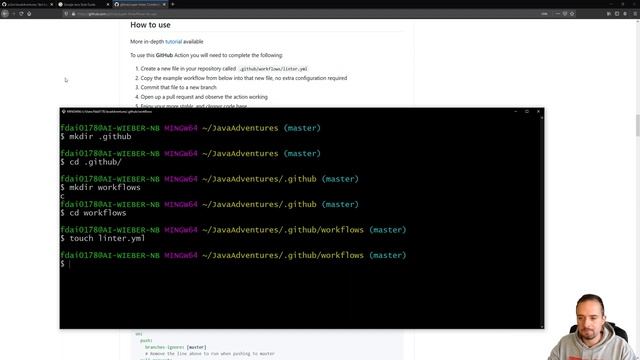Maximize the MINGW64 terminal window
This screenshot has height=360, width=640.
tap(527, 111)
